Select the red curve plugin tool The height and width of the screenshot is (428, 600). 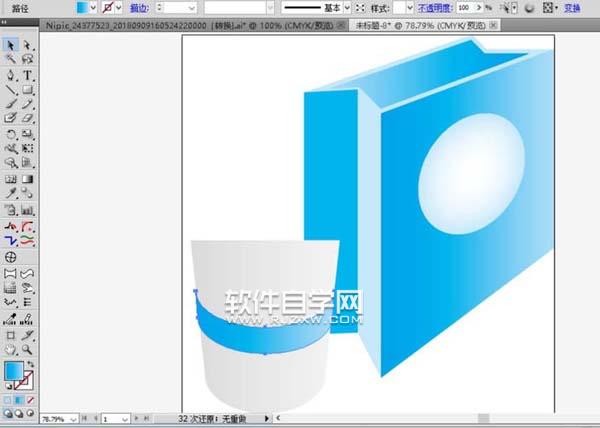point(27,226)
